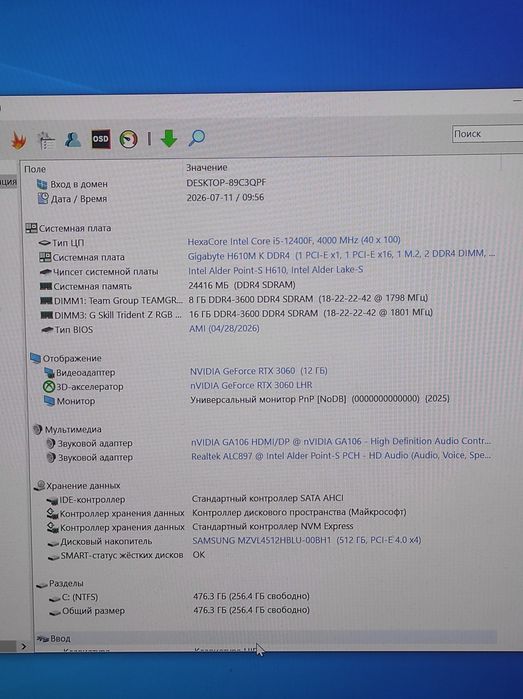523x699 pixels.
Task: Click the Тип ЦП processor icon
Action: pyautogui.click(x=45, y=243)
